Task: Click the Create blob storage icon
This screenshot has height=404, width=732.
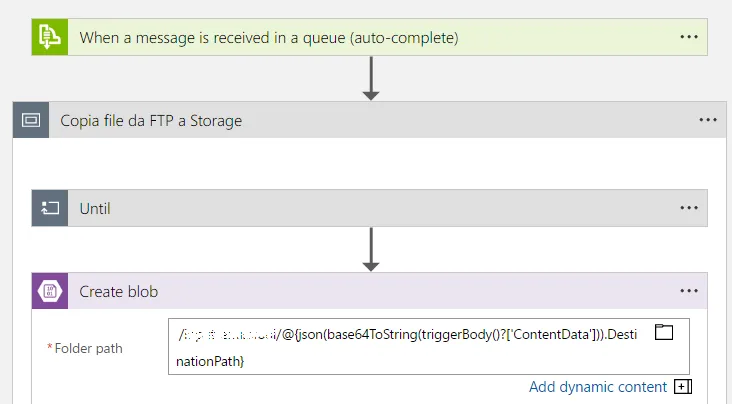Action: coord(49,292)
